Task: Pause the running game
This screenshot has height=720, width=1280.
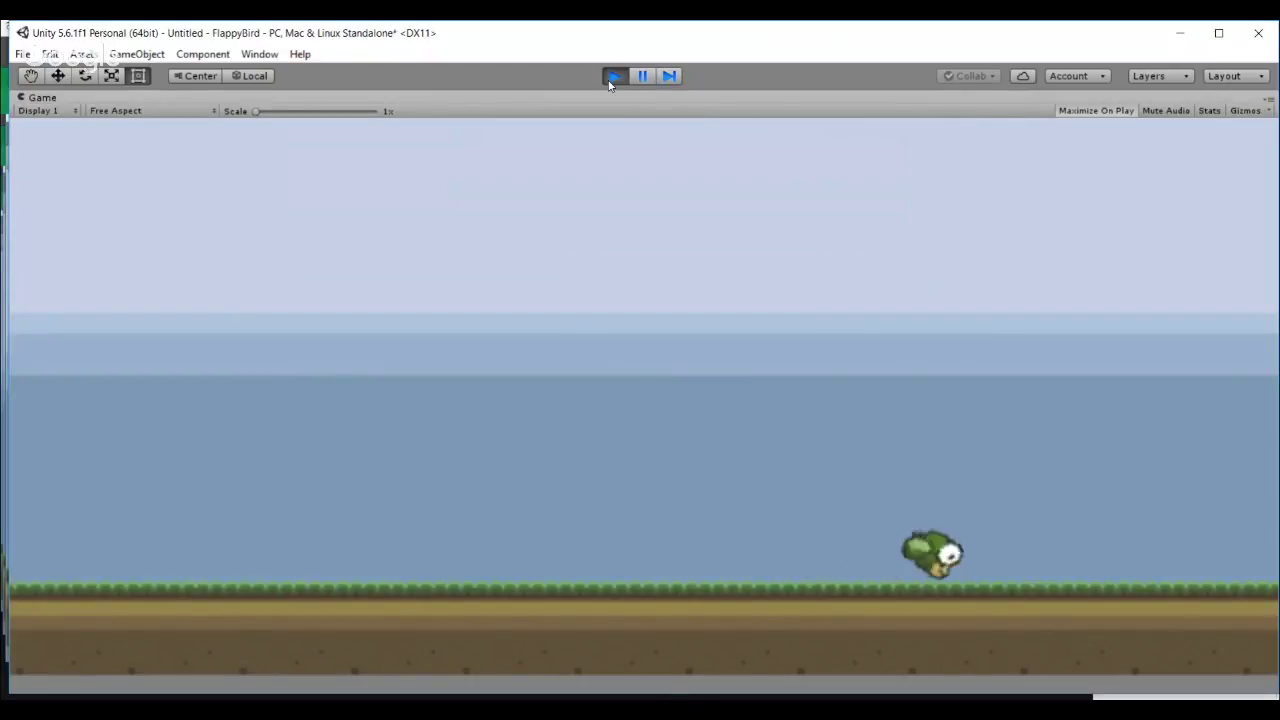Action: coord(641,76)
